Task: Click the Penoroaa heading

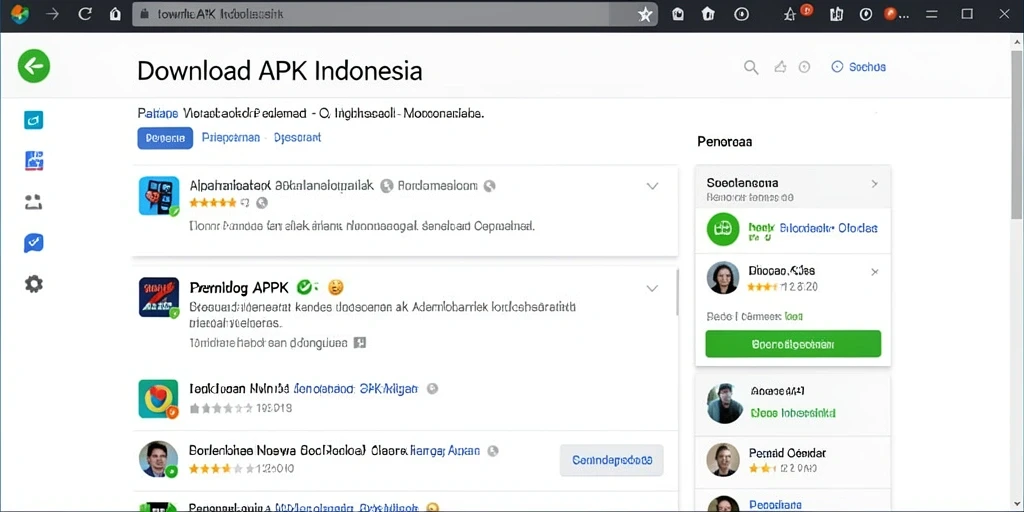Action: [724, 141]
